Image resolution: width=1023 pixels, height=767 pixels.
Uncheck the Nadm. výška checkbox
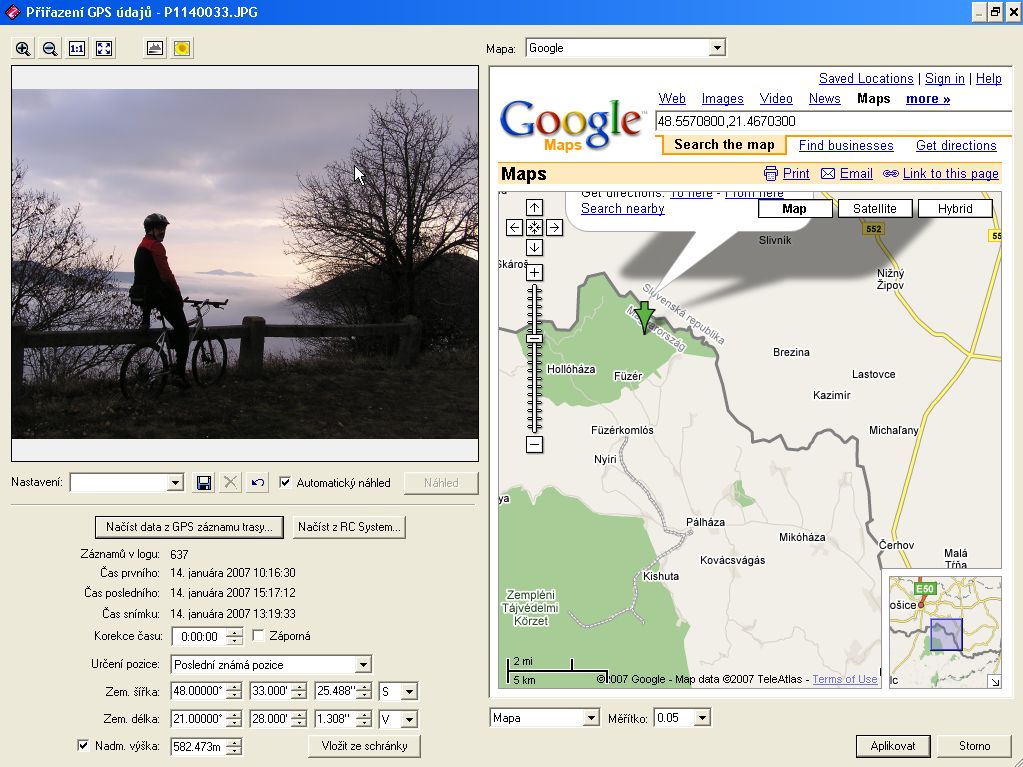tap(84, 746)
